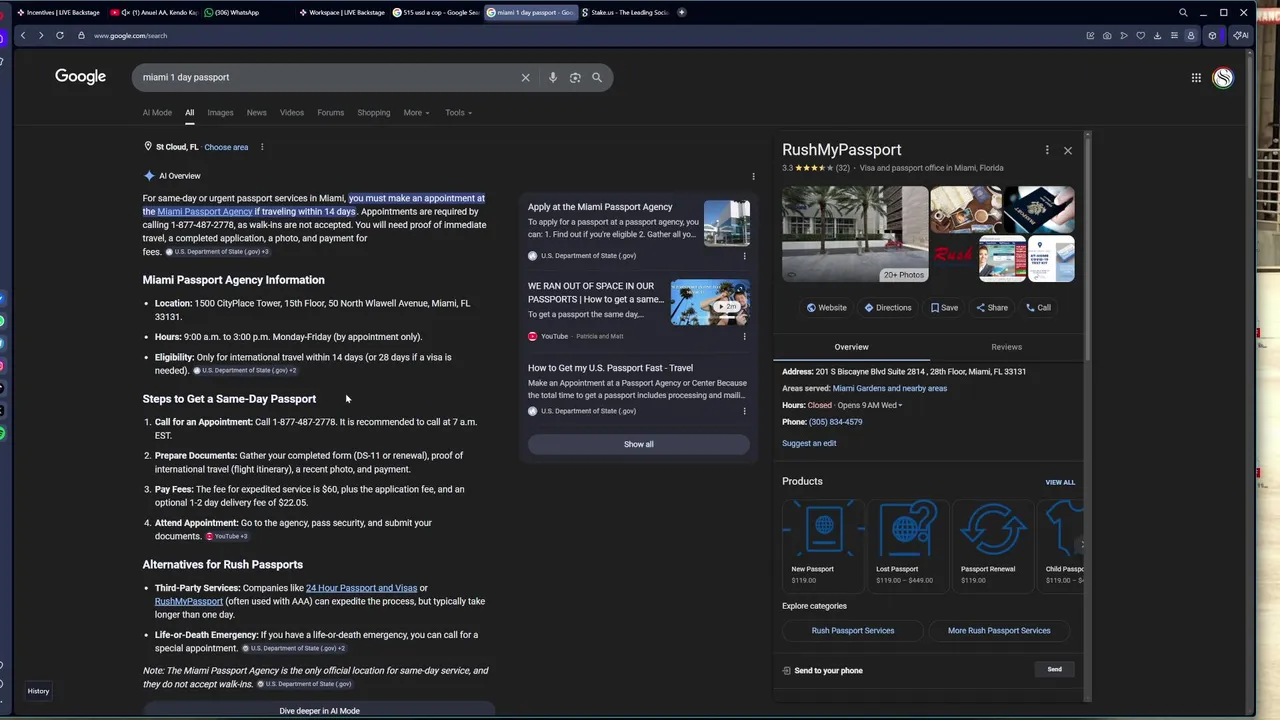1280x720 pixels.
Task: Click the Choose area link
Action: tap(226, 147)
